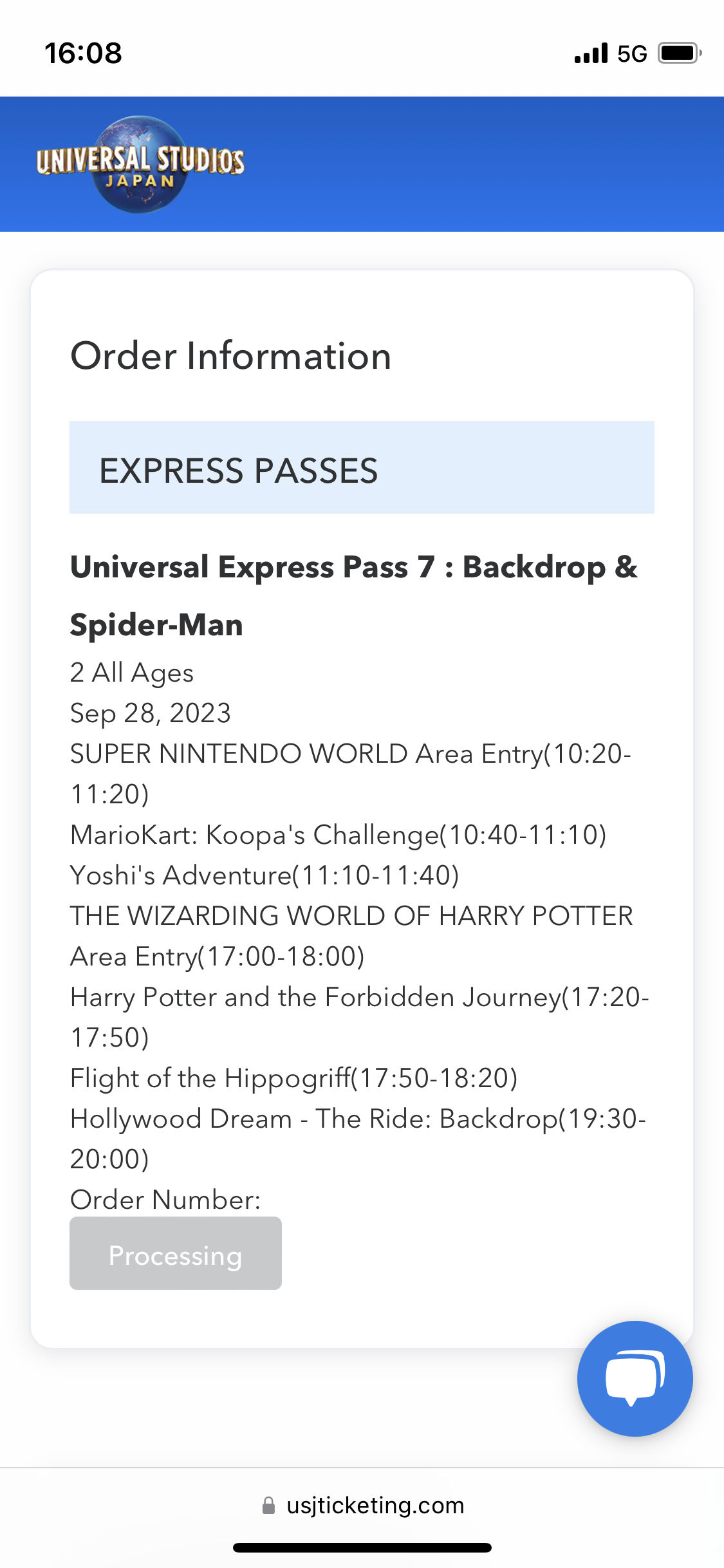Viewport: 724px width, 1568px height.
Task: Tap the Flight of the Hippogriff entry
Action: coord(293,1078)
